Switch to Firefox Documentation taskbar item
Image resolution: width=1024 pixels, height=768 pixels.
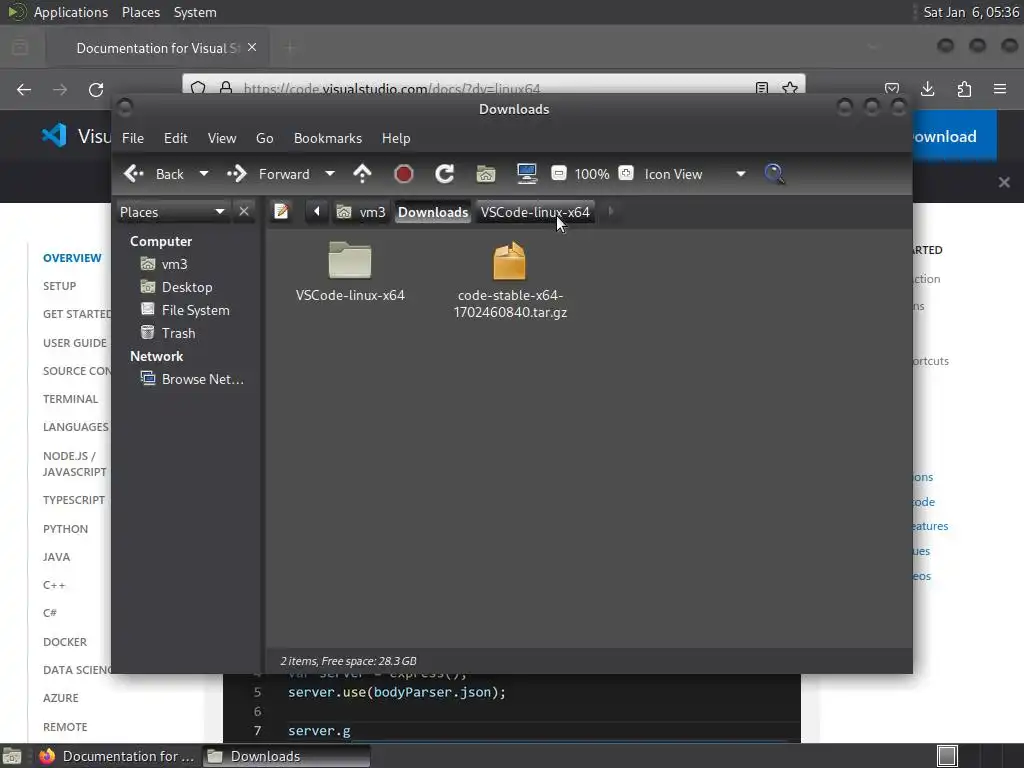116,756
